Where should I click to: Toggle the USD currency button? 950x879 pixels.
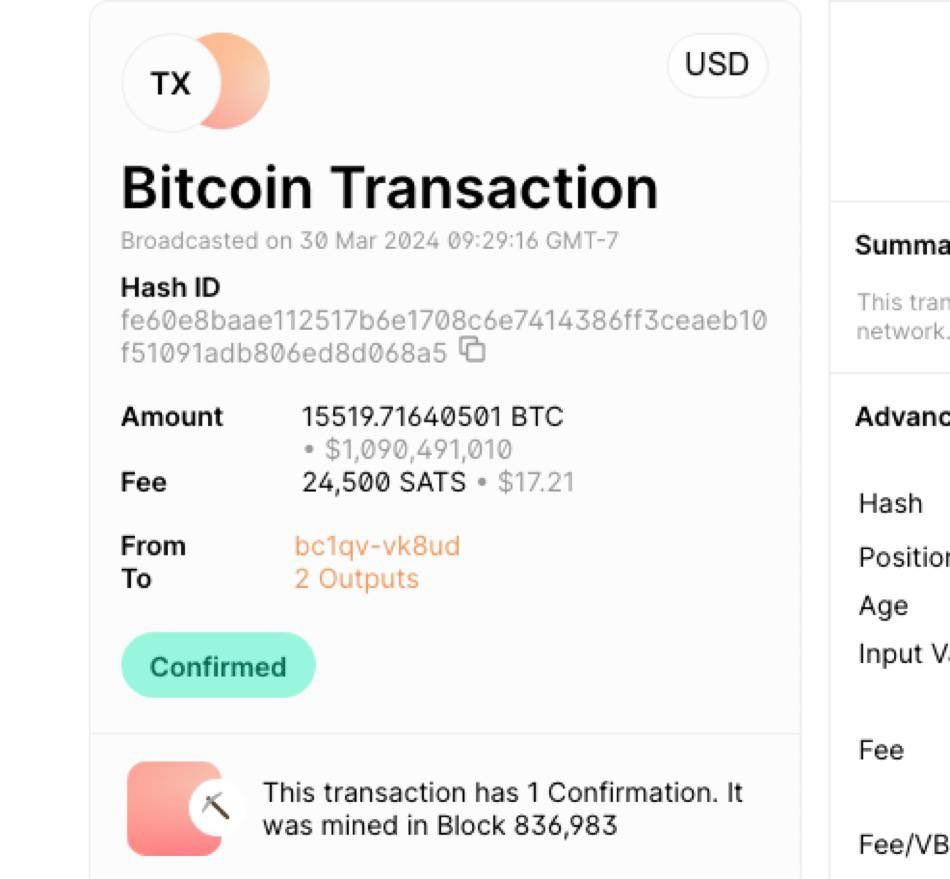click(x=716, y=65)
